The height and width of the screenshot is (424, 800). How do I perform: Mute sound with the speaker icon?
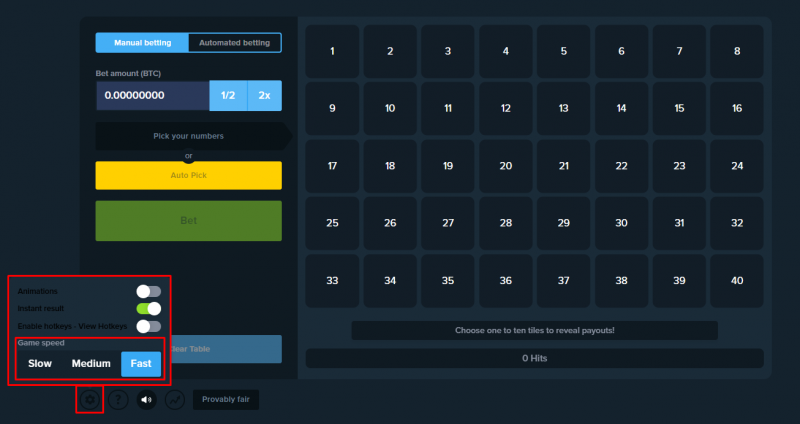click(146, 400)
